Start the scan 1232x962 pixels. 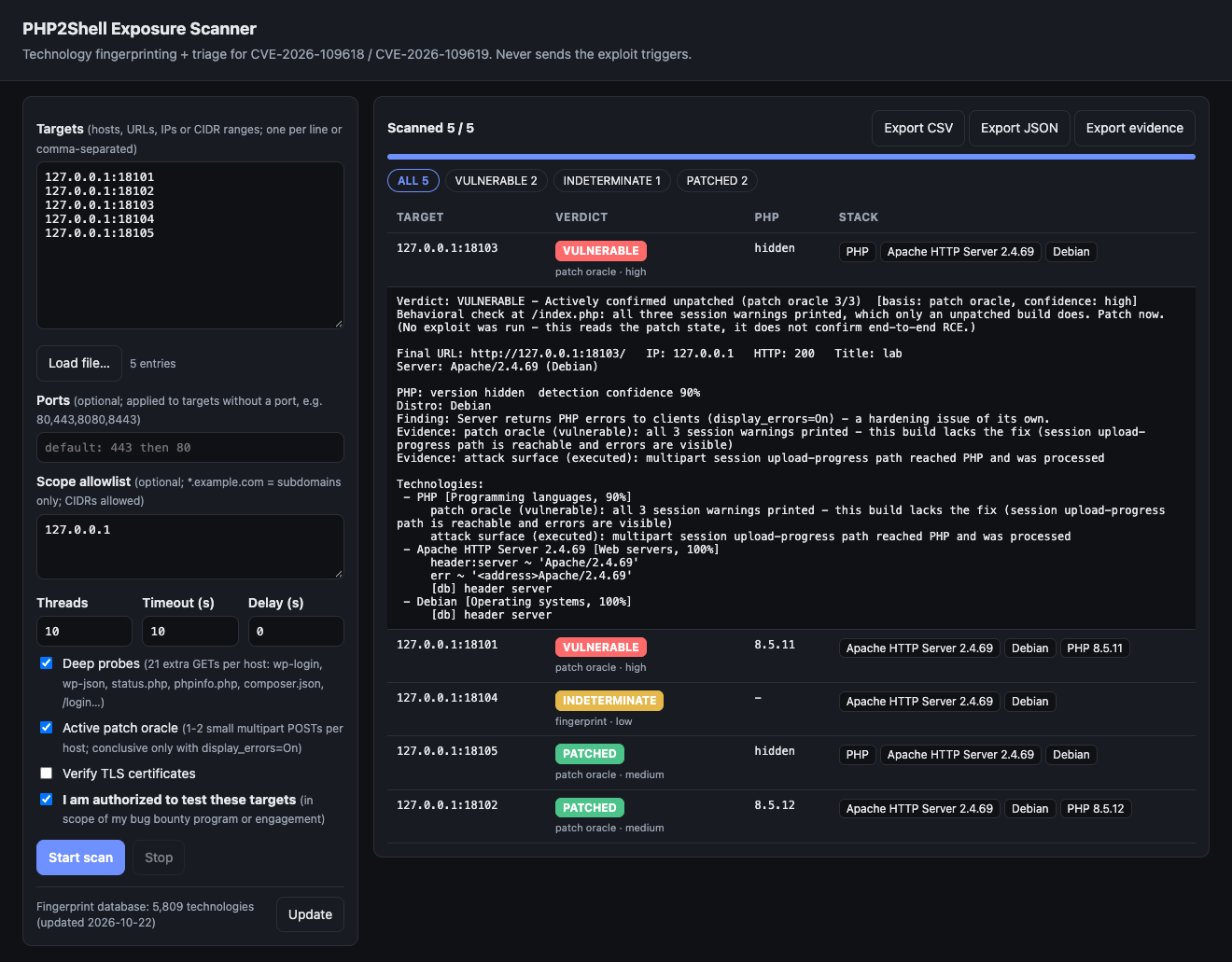click(x=80, y=857)
